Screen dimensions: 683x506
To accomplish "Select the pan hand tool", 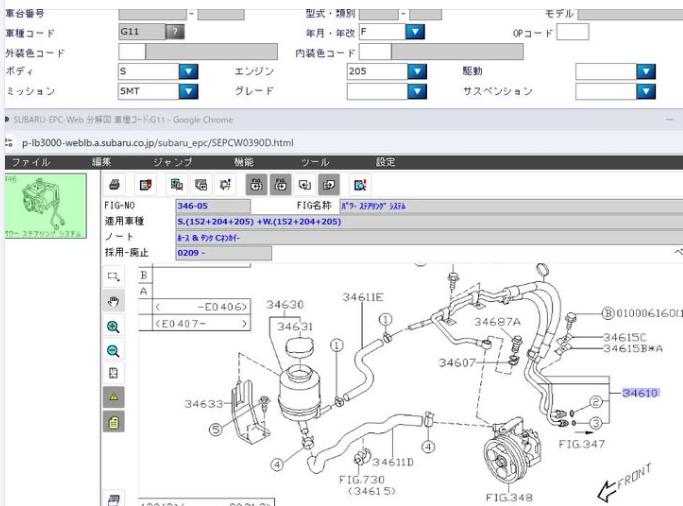I will [113, 301].
